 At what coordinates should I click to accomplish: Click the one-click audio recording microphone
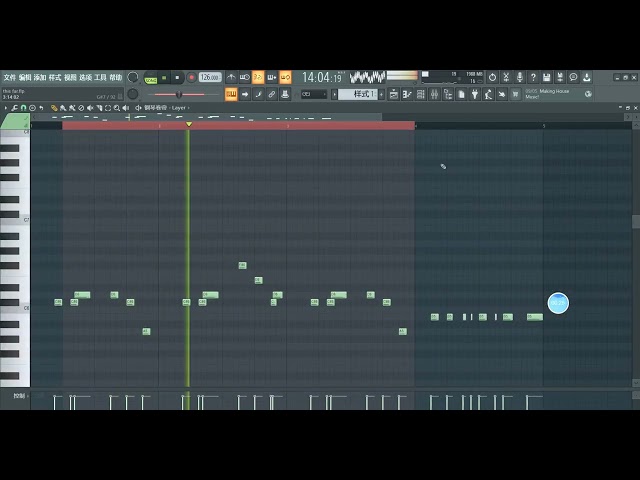coord(520,77)
